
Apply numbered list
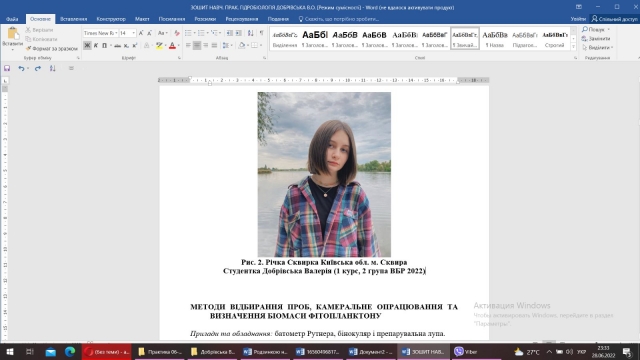click(201, 33)
